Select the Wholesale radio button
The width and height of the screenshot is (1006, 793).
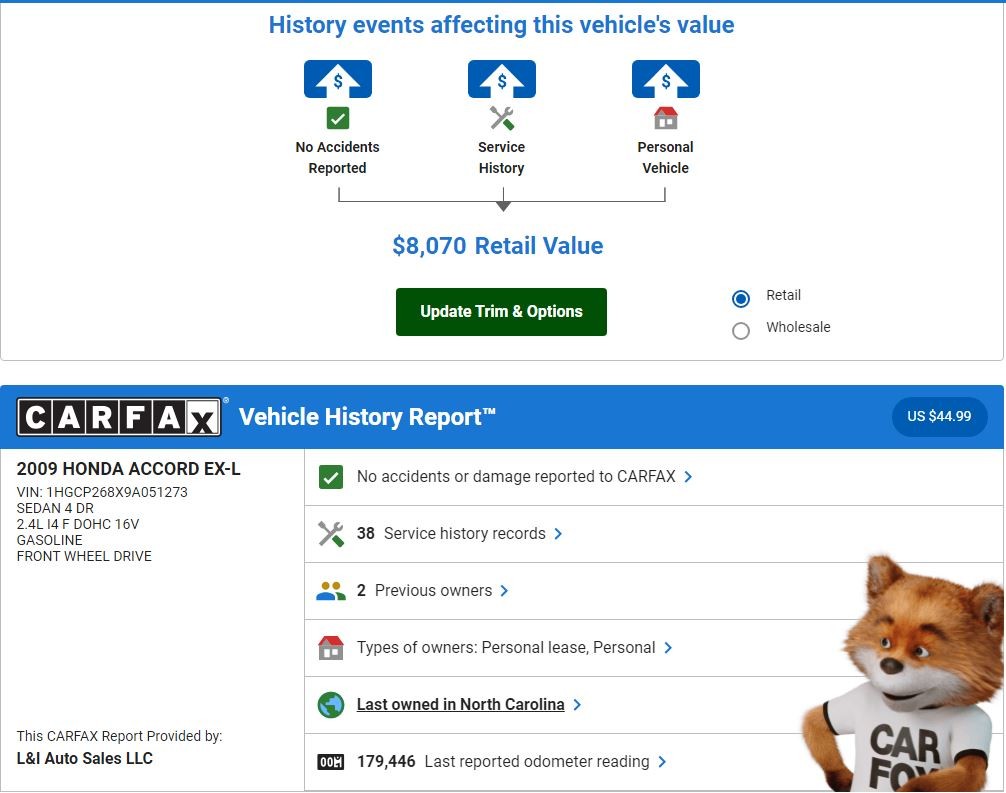point(740,330)
